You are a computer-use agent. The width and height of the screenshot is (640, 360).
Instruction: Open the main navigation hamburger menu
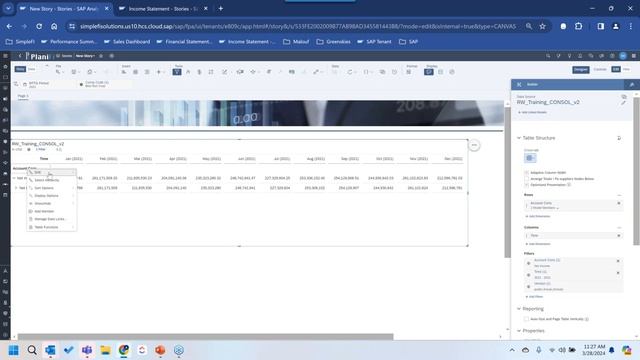click(5, 56)
